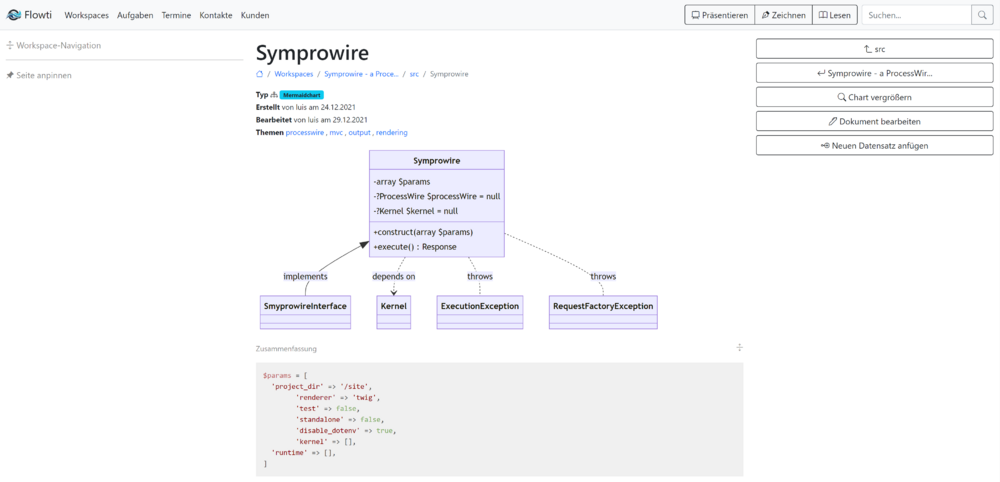Focus the Suchen search field
This screenshot has width=1000, height=482.
click(x=915, y=15)
